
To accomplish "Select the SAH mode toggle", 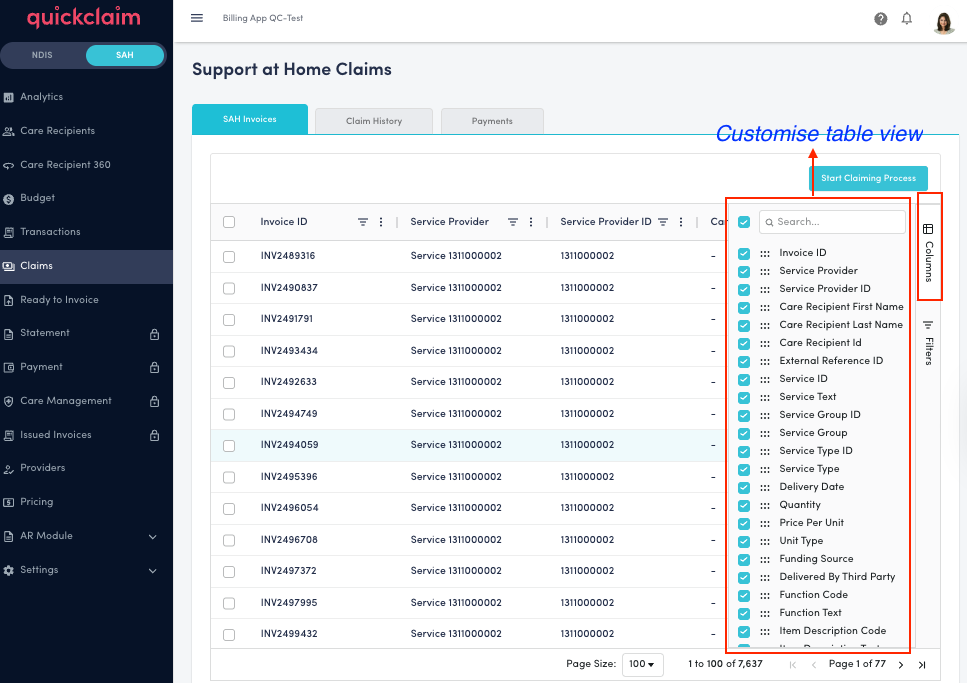I will (x=125, y=55).
